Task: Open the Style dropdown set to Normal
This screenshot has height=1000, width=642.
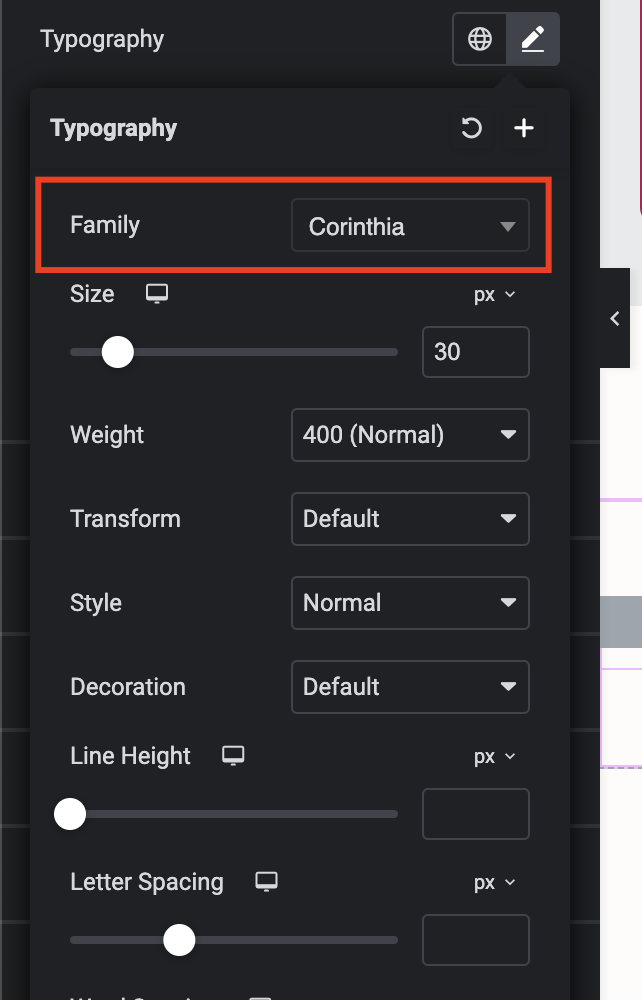Action: [x=410, y=603]
